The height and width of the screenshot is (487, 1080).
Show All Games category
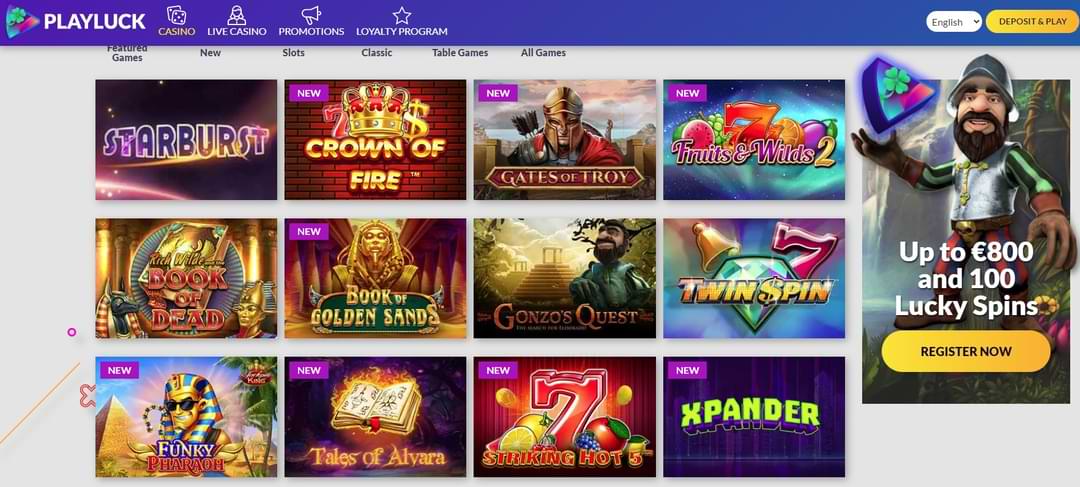tap(543, 52)
